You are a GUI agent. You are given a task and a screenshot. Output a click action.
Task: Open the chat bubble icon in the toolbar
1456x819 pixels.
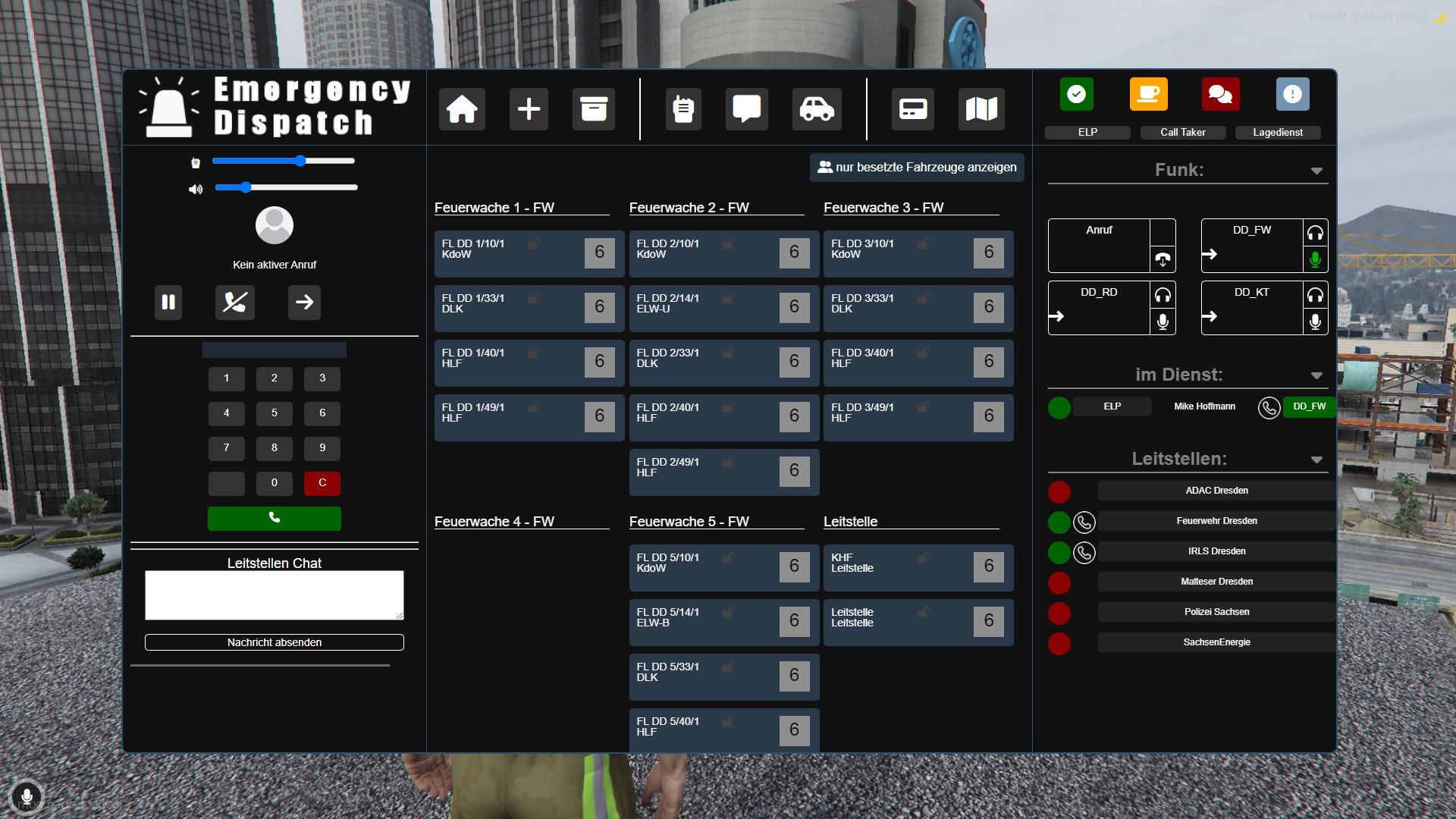(x=746, y=108)
